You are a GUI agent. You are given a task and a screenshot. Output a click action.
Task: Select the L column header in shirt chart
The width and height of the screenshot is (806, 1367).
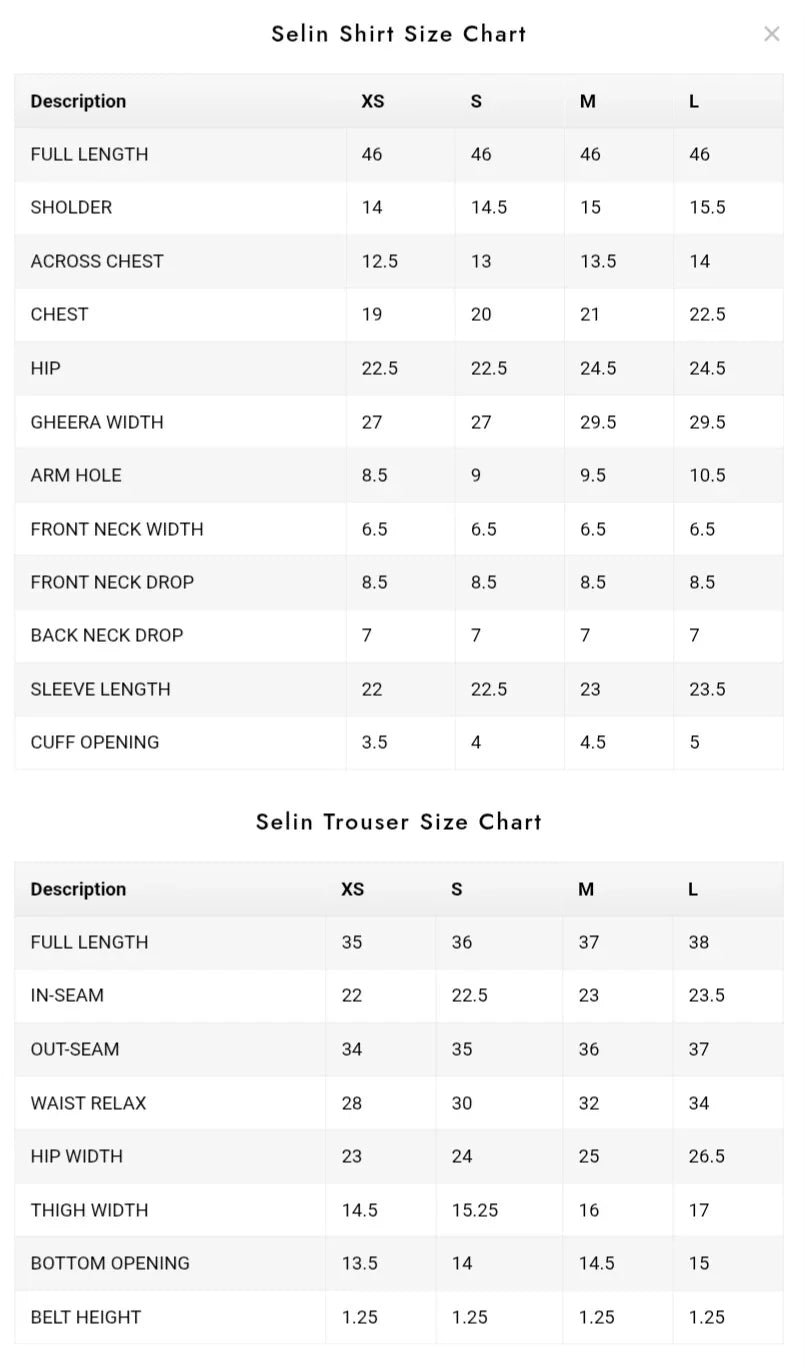pos(694,101)
